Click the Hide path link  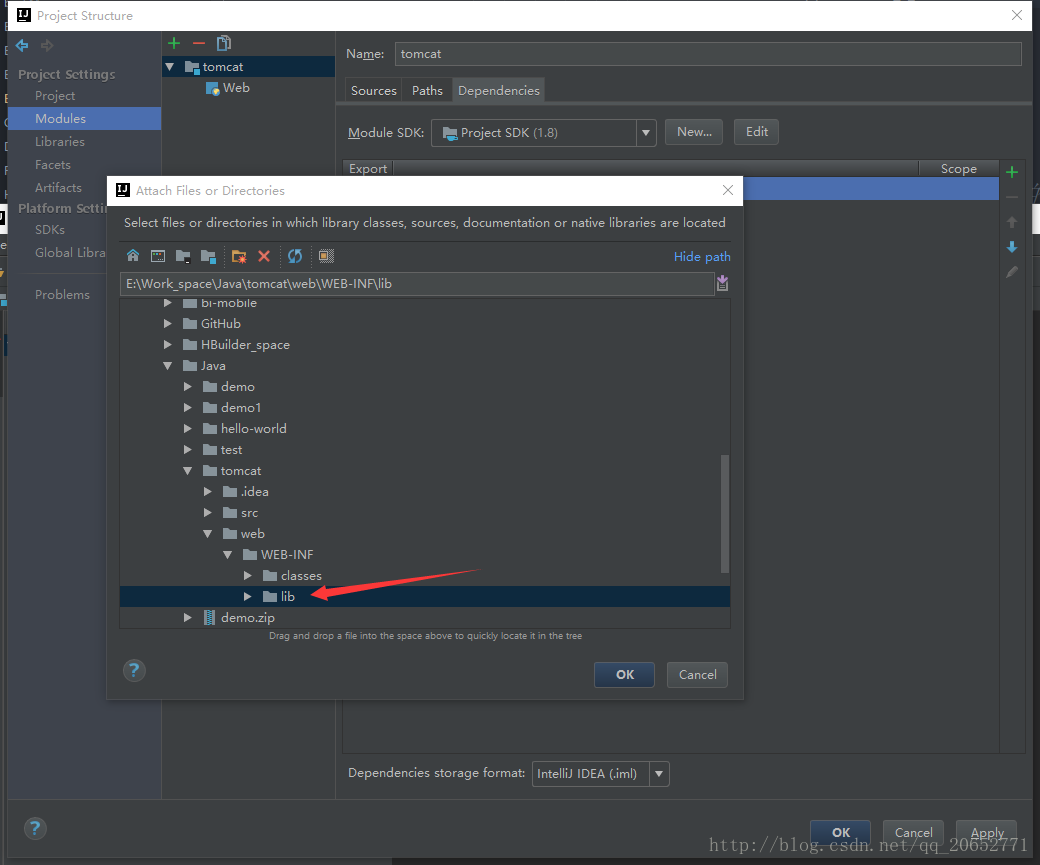(702, 257)
